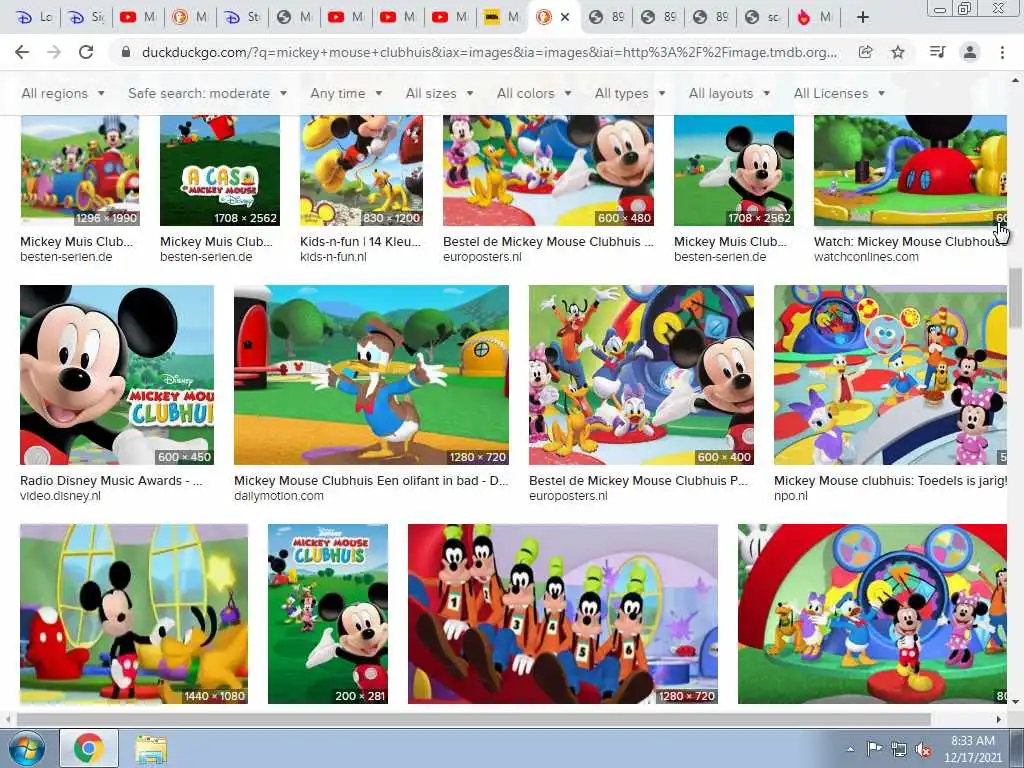1024x768 pixels.
Task: Click the vertical scrollbar thumb
Action: (1015, 297)
